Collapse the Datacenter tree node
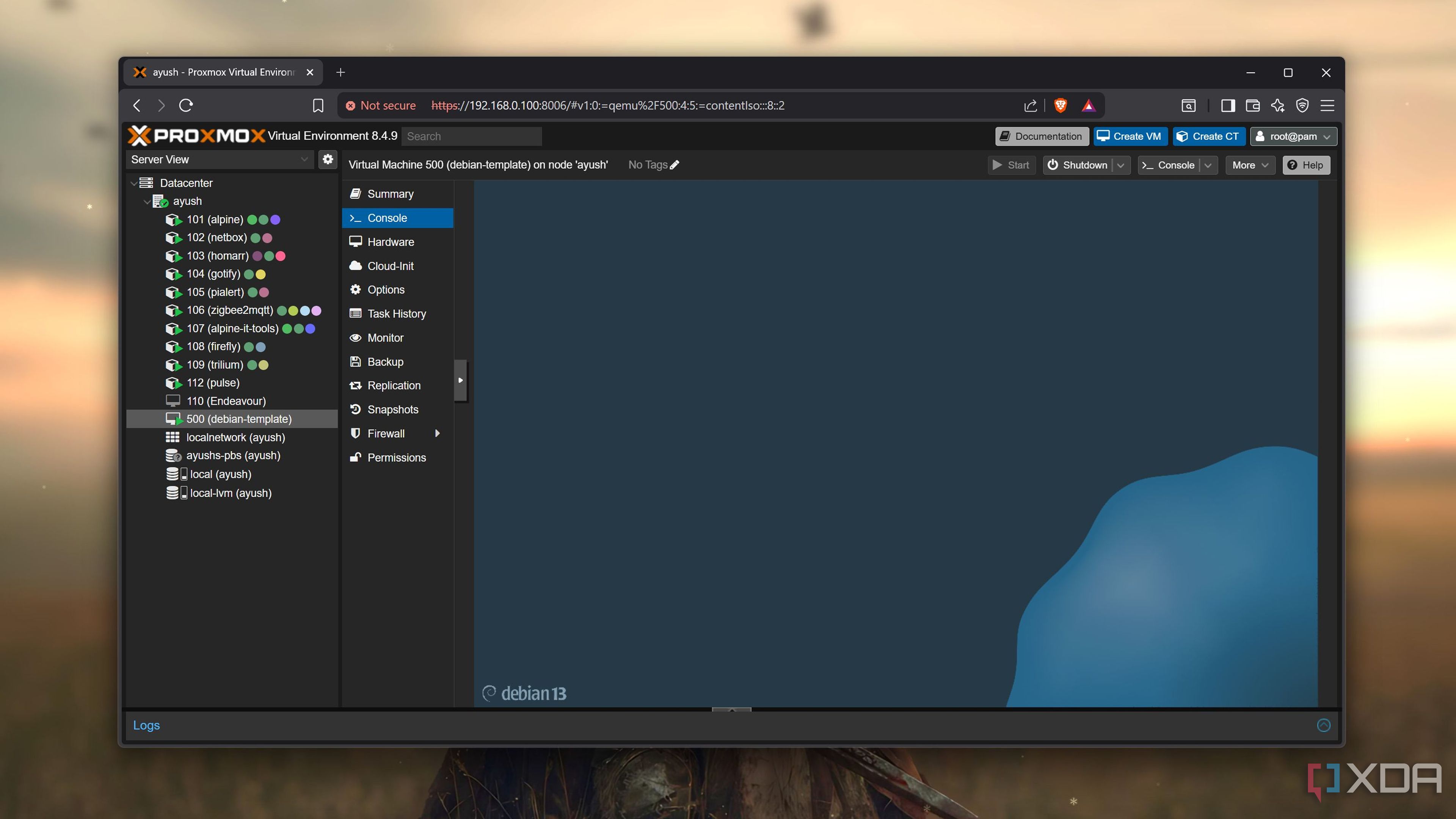 [x=133, y=183]
